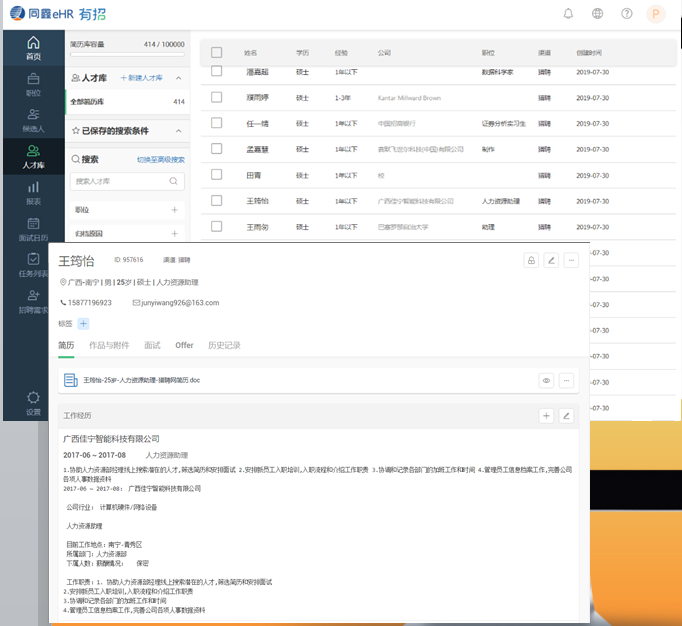Collapse the 已保存的搜索条件 section
The image size is (682, 626).
[177, 131]
